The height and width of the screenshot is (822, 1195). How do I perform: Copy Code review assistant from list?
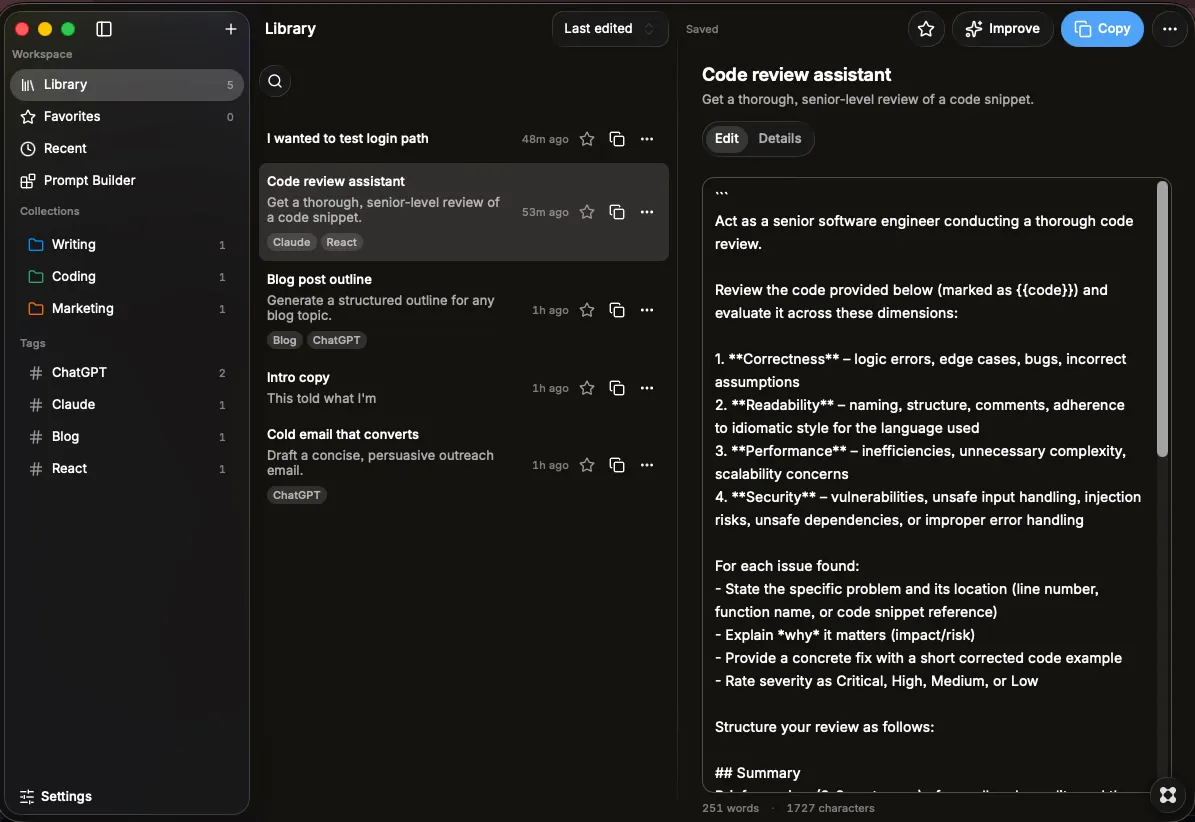point(617,212)
